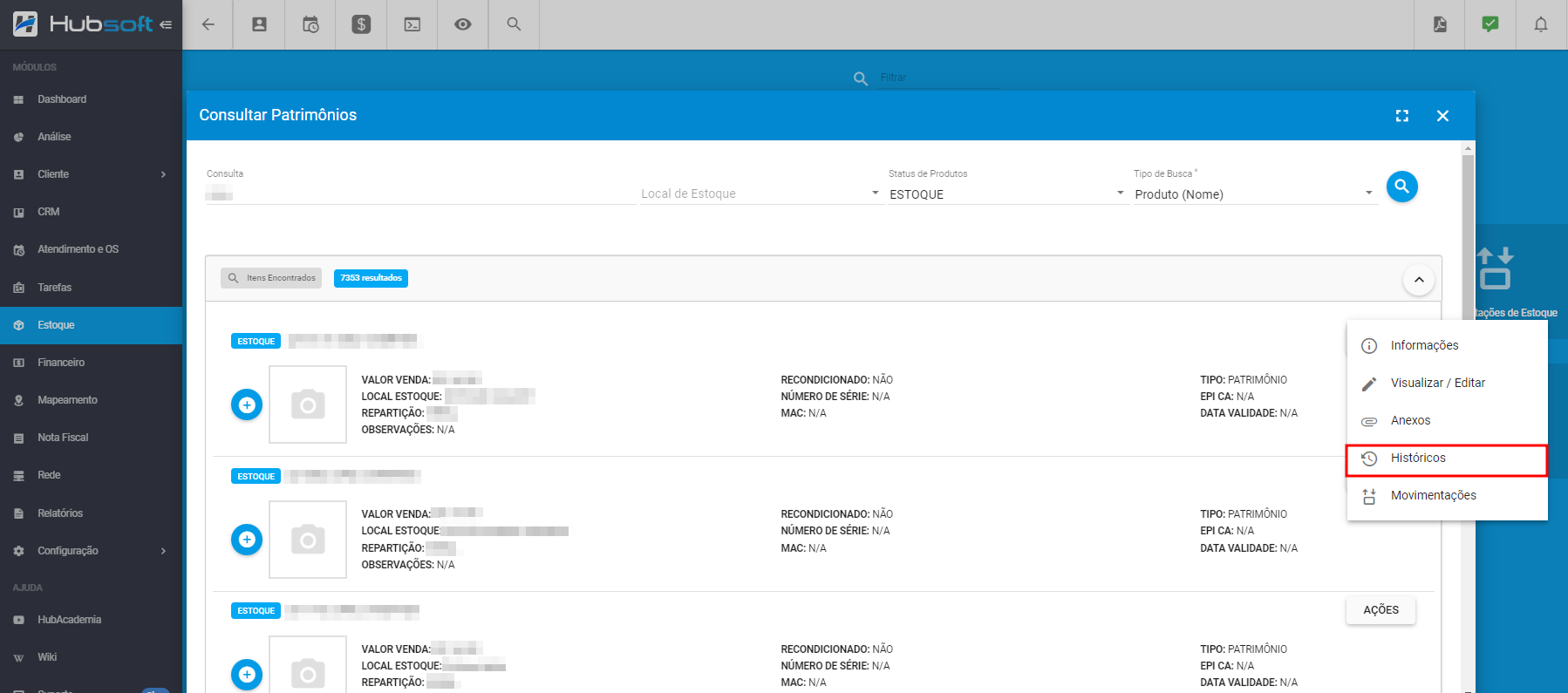The image size is (1568, 693).
Task: Click the Filtrar search field
Action: click(x=938, y=78)
